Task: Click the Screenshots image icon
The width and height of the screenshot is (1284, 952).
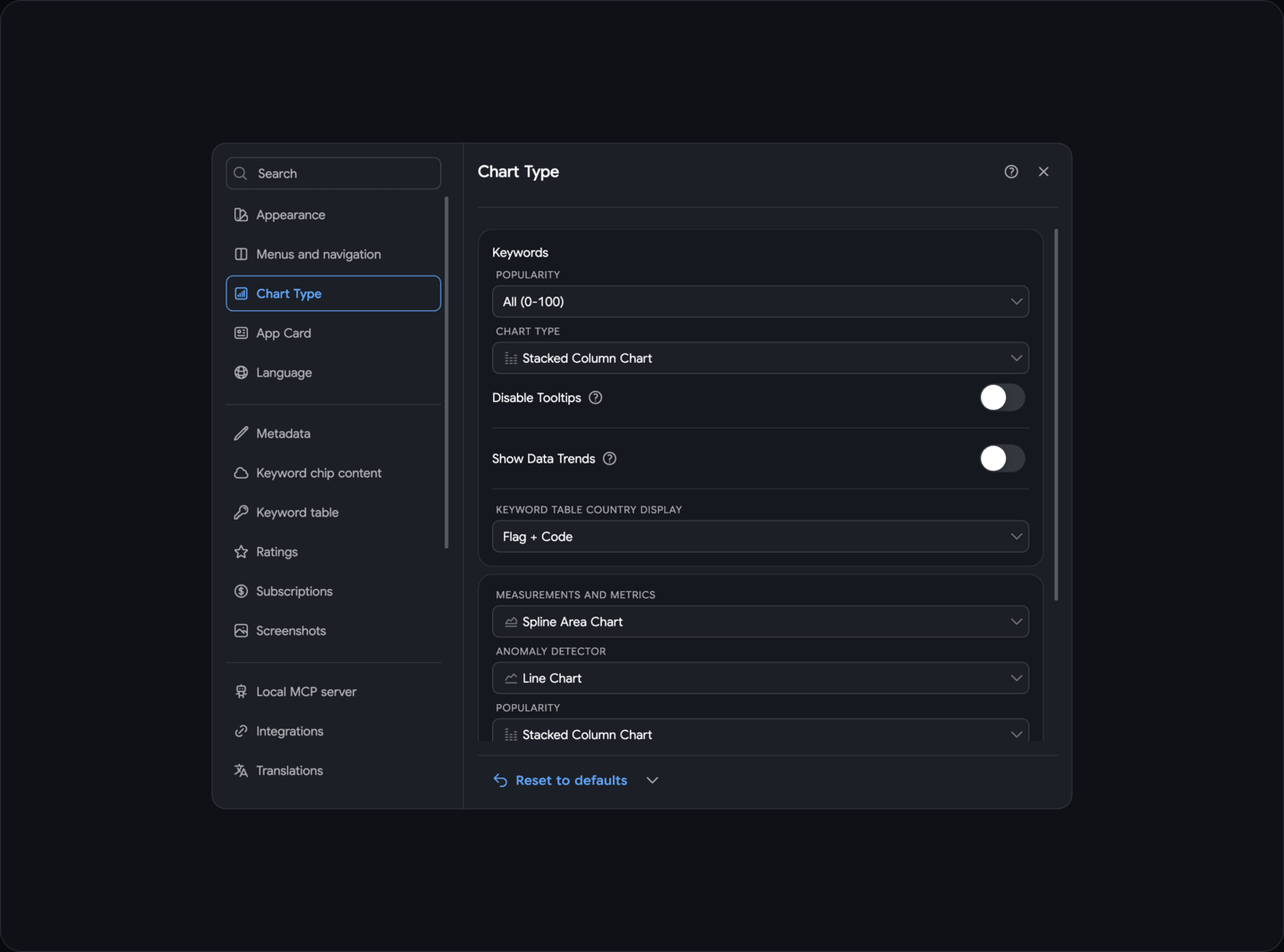Action: (x=241, y=631)
